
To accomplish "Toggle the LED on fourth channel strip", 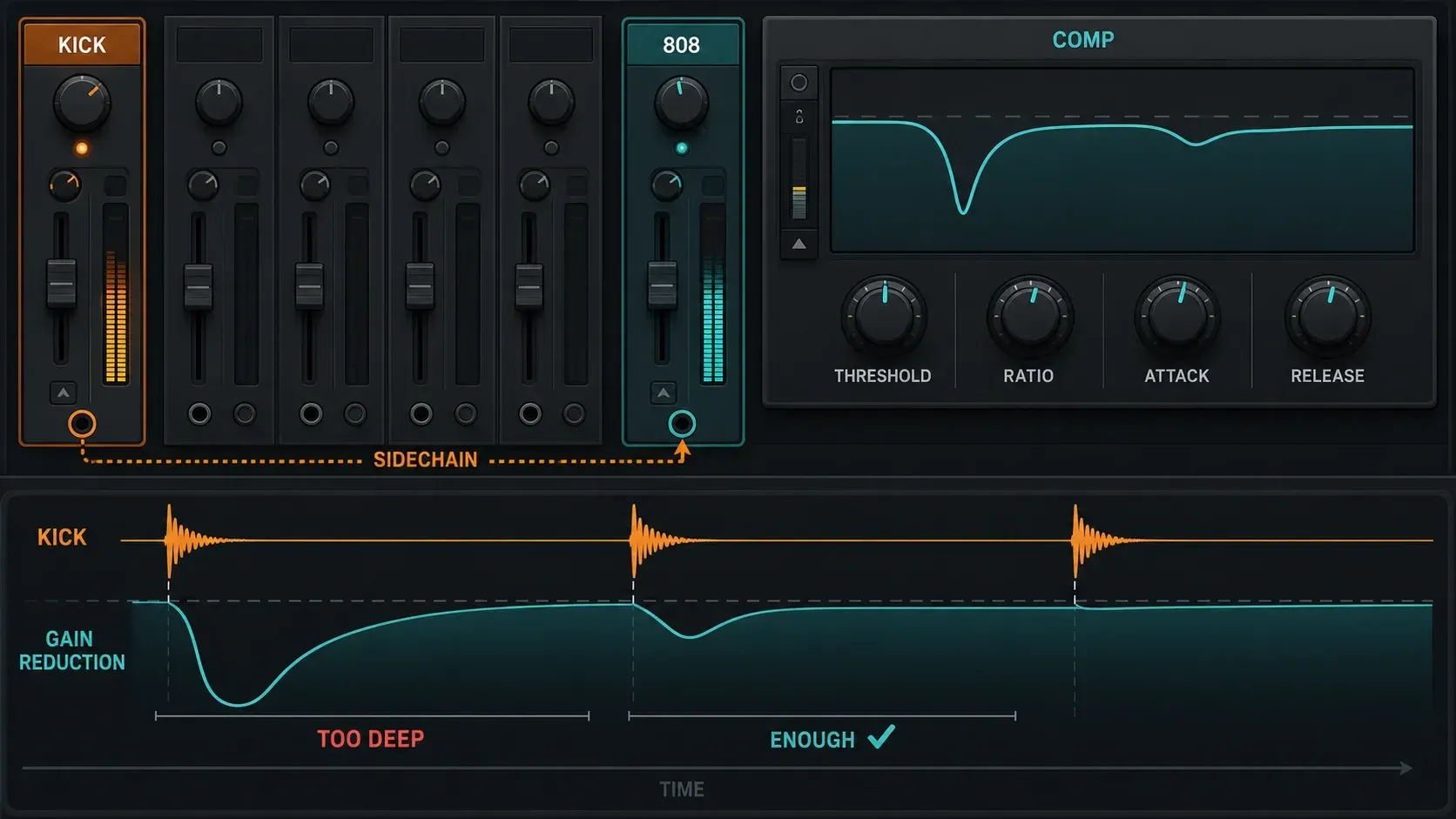I will 442,148.
